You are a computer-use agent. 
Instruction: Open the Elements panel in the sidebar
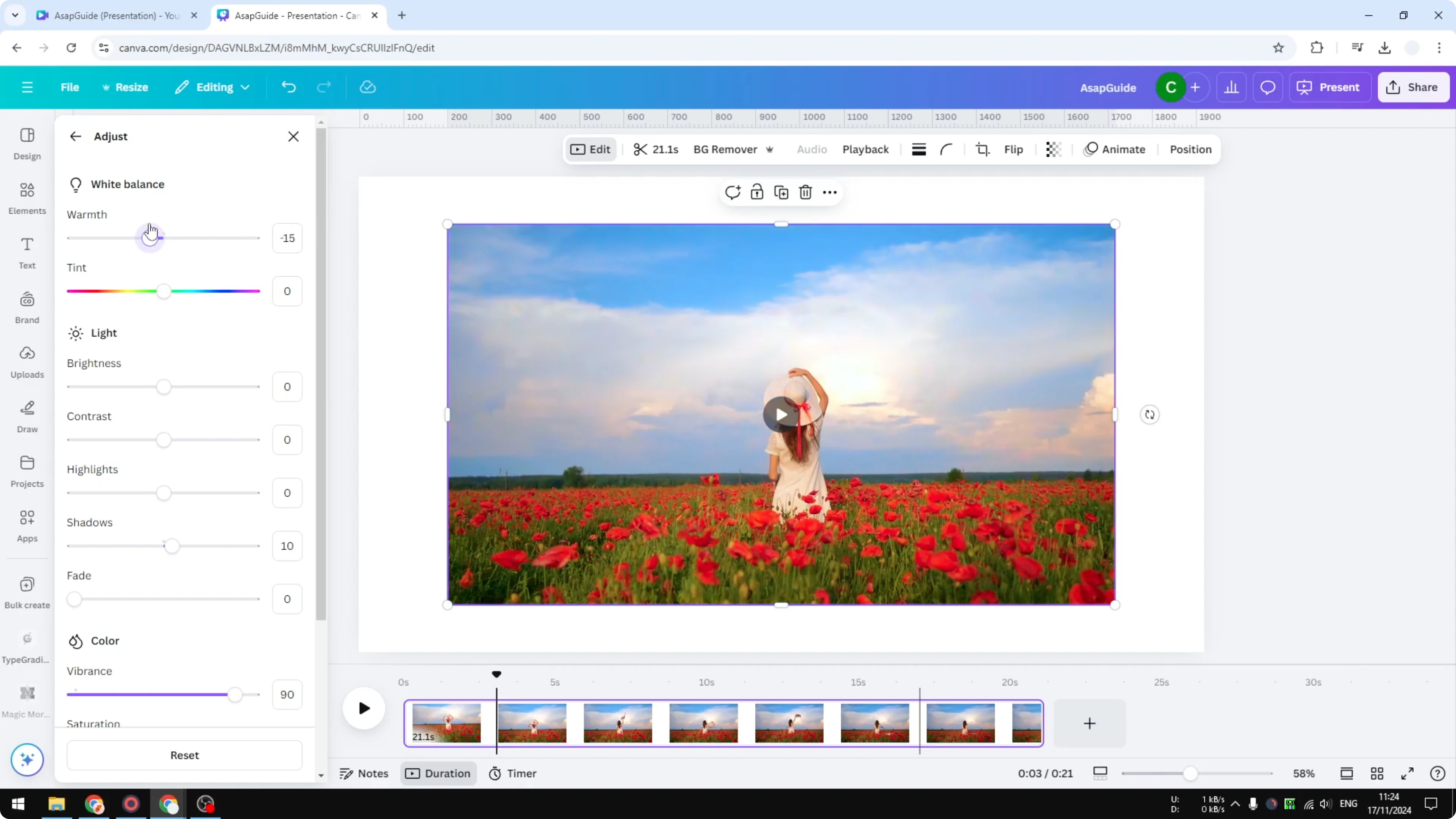27,197
